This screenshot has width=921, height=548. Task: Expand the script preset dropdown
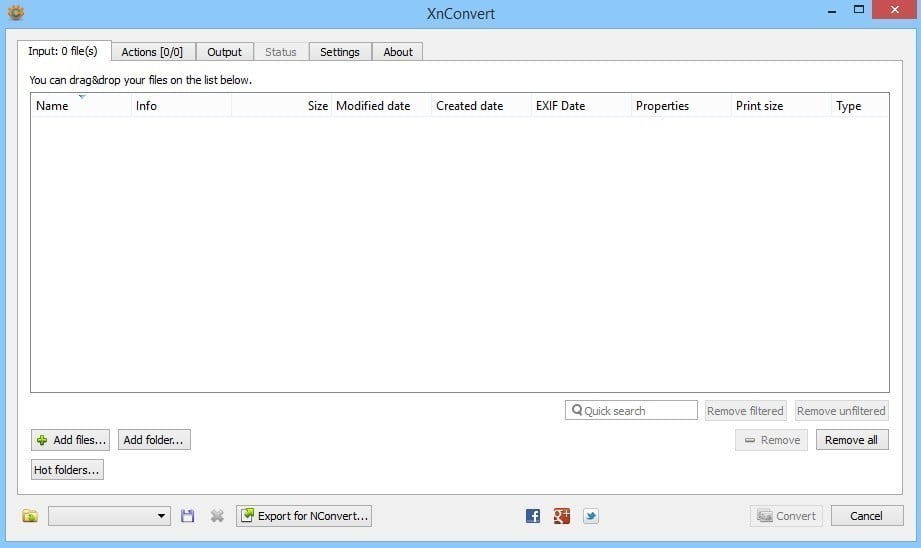click(109, 516)
